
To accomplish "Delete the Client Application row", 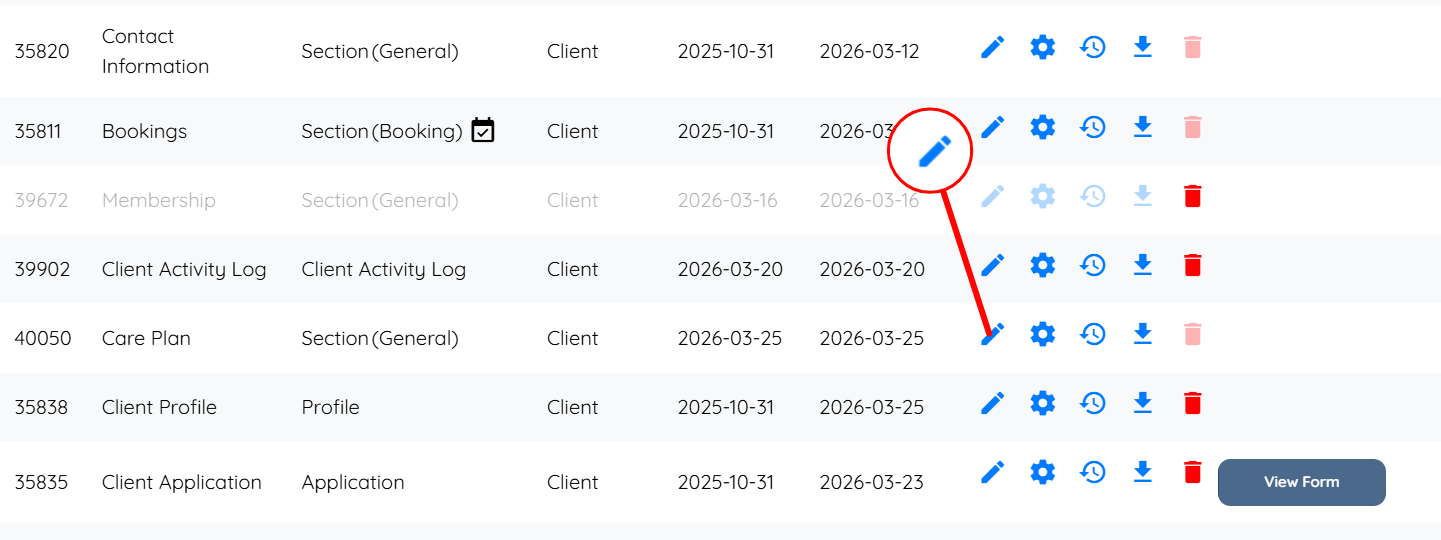I will (1192, 472).
